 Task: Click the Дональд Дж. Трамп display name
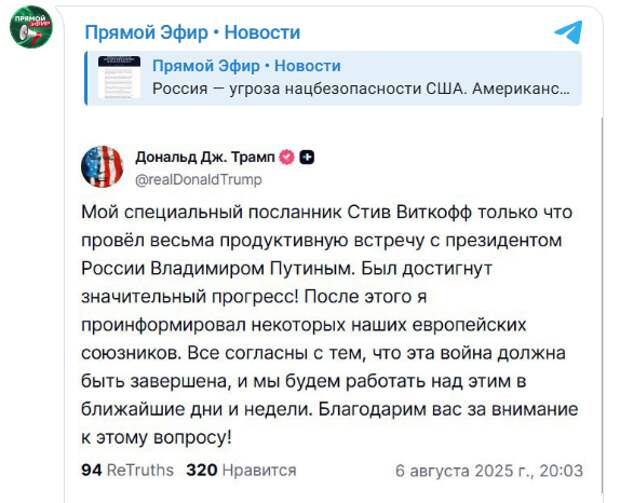(x=204, y=157)
